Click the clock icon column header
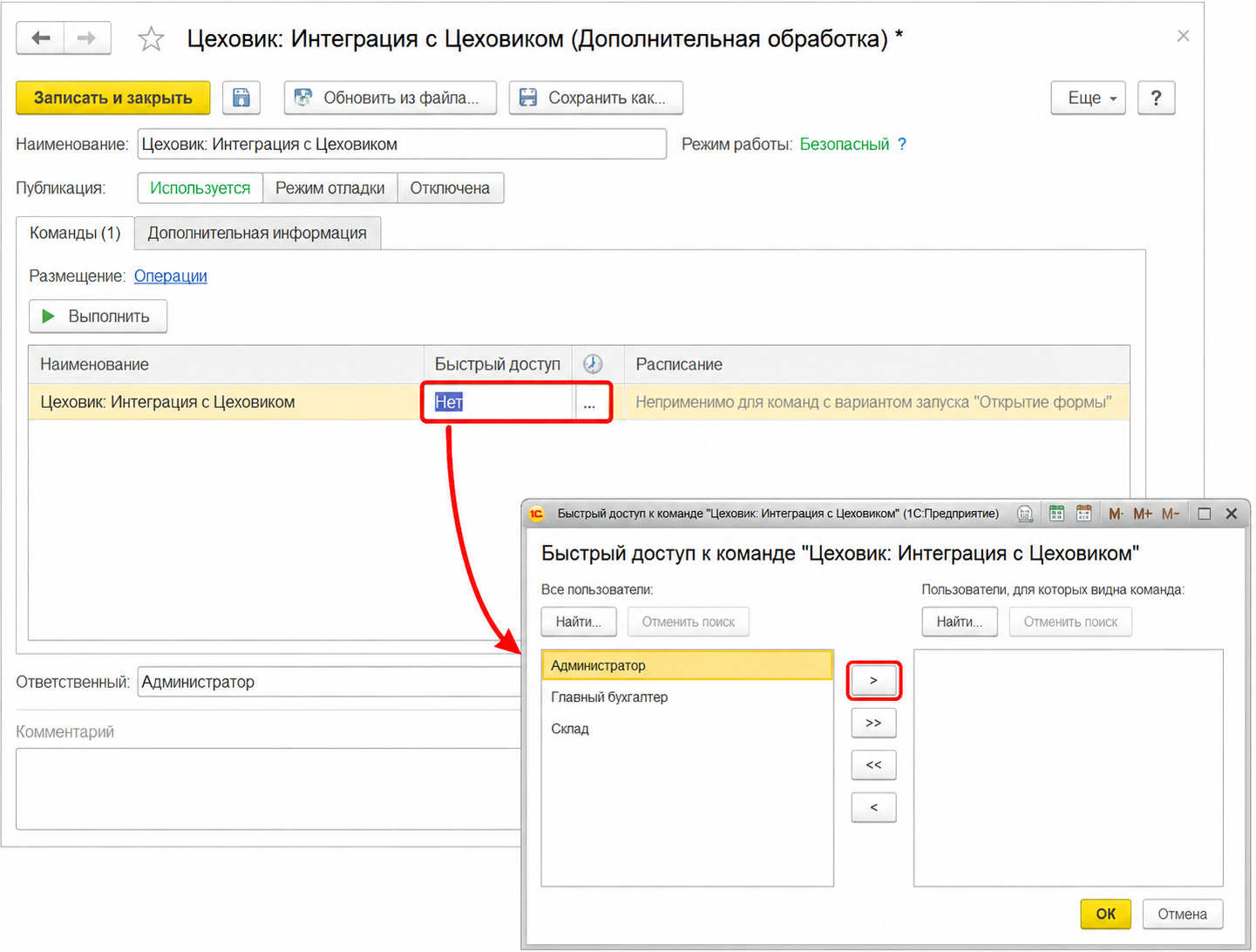The width and height of the screenshot is (1256, 952). coord(593,364)
